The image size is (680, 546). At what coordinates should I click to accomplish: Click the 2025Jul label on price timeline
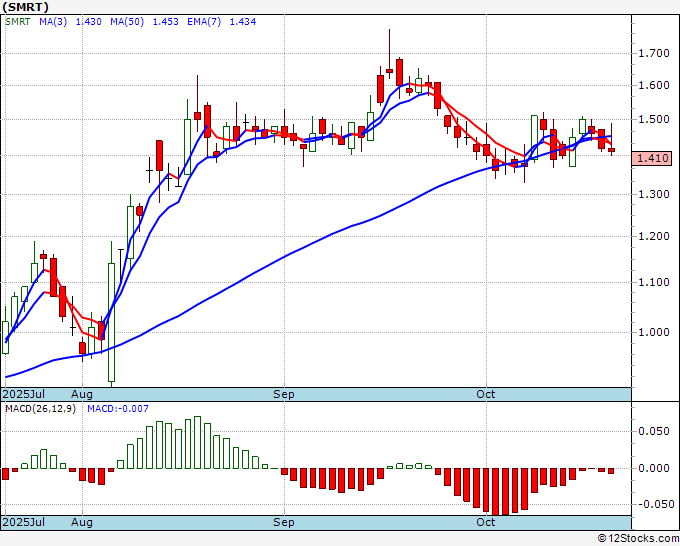[x=23, y=394]
